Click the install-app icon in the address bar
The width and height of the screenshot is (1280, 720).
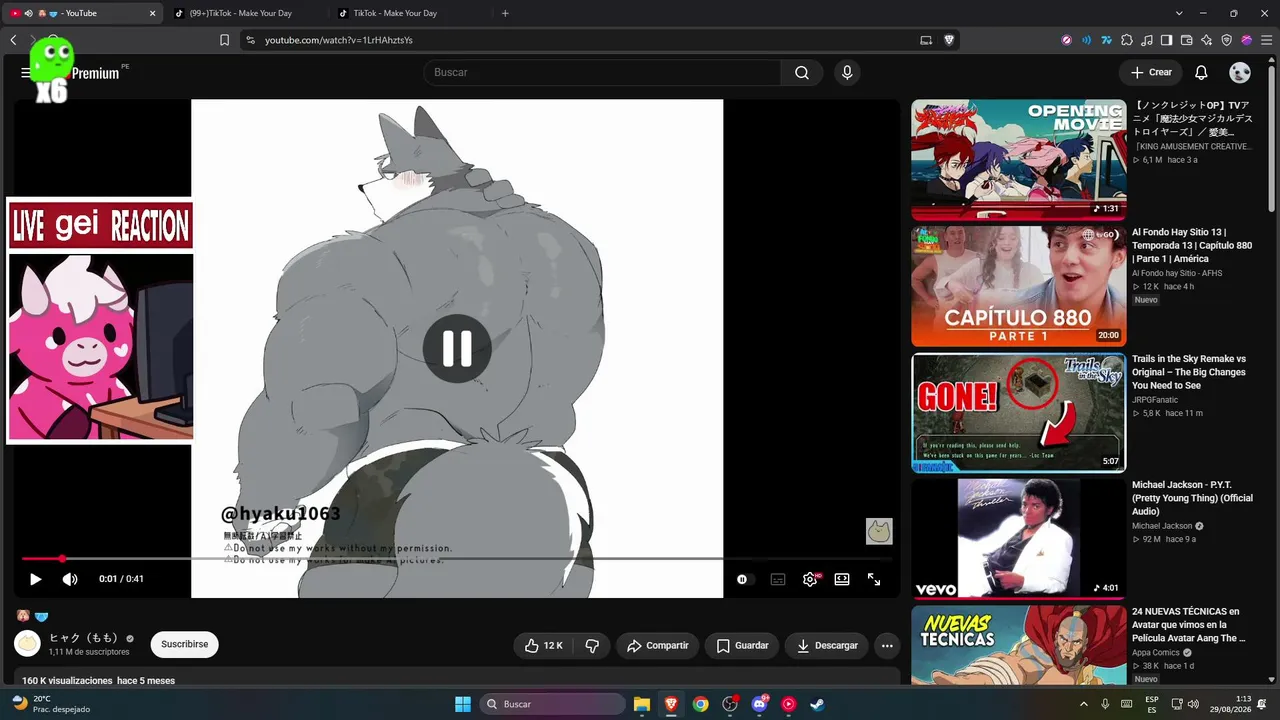click(x=926, y=40)
